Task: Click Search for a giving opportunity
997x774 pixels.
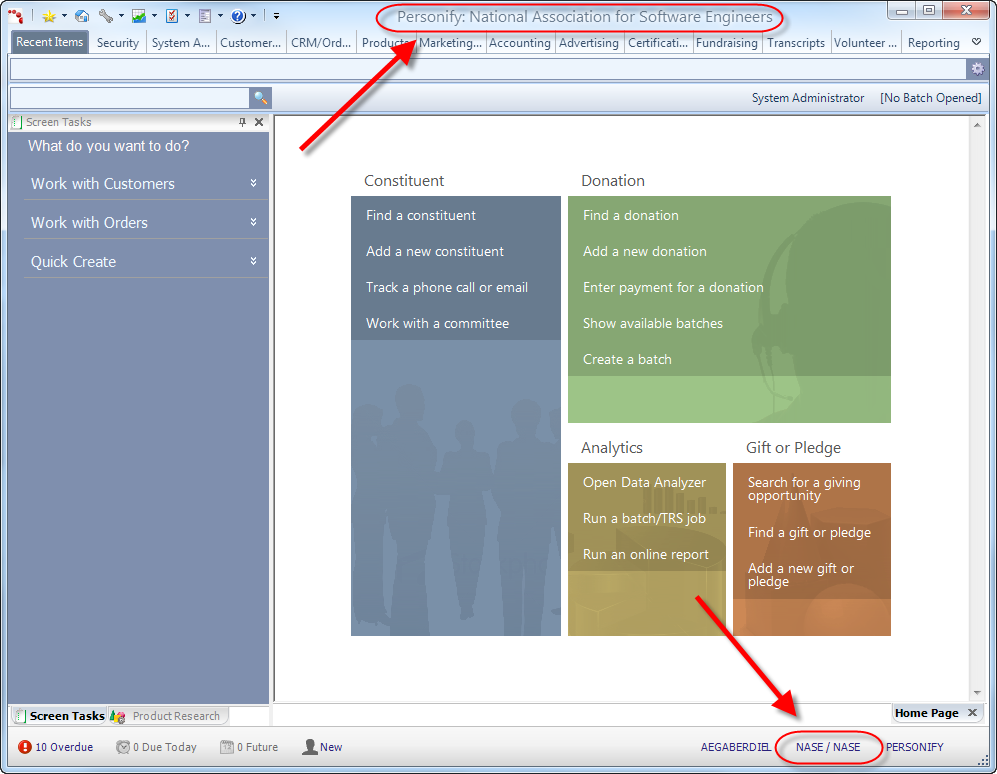Action: click(804, 489)
